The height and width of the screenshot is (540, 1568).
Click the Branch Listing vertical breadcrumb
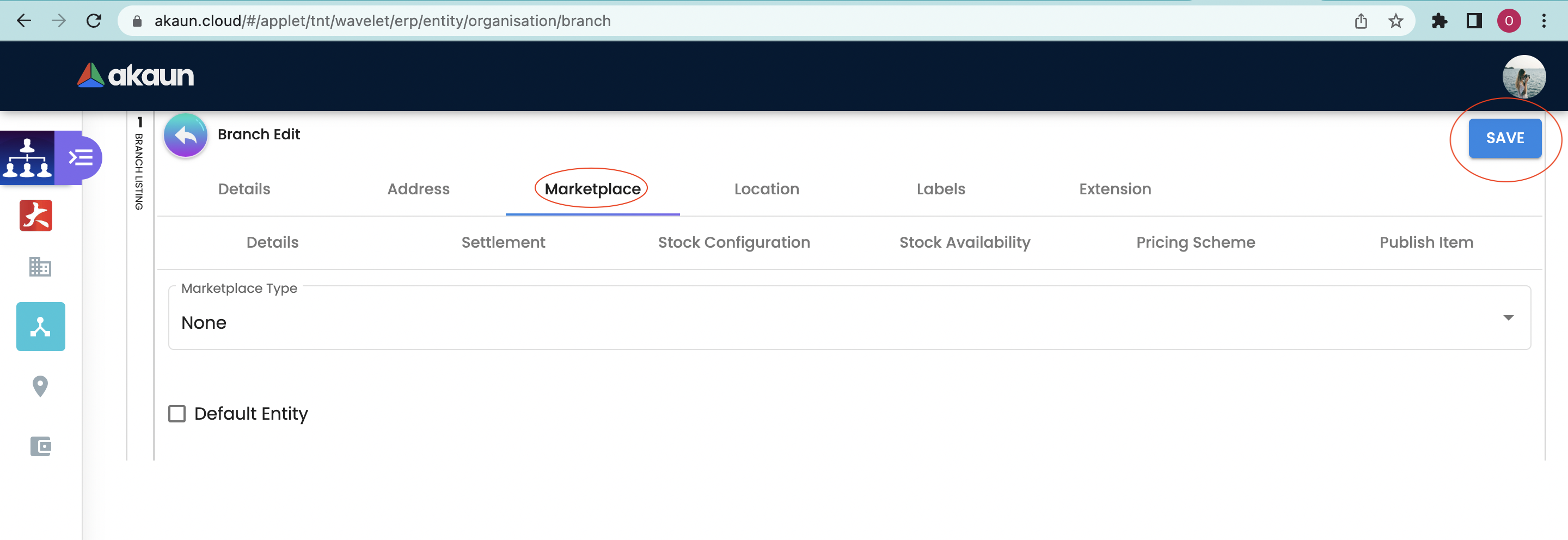pos(139,164)
